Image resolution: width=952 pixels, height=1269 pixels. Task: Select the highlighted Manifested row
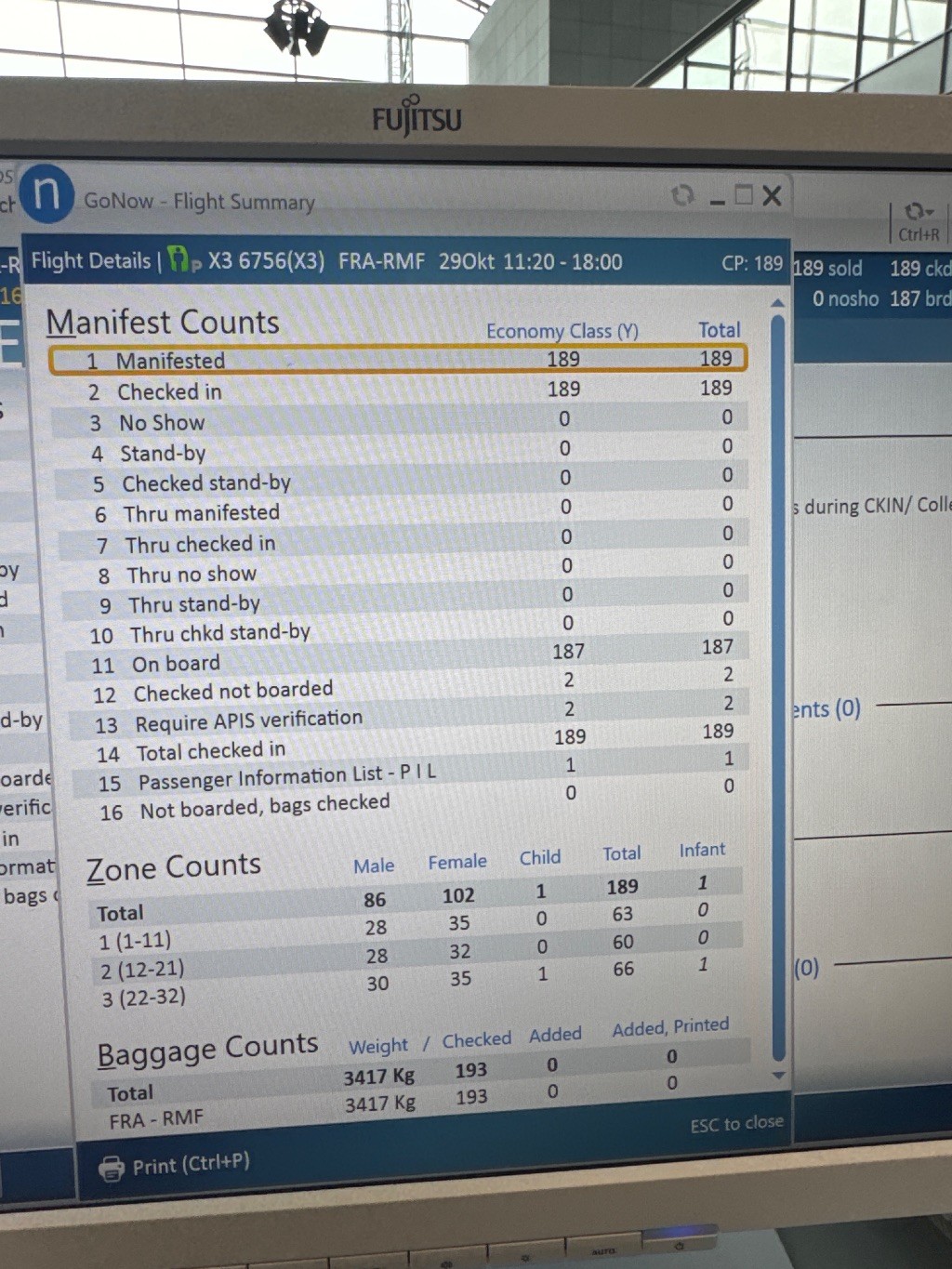click(x=397, y=359)
